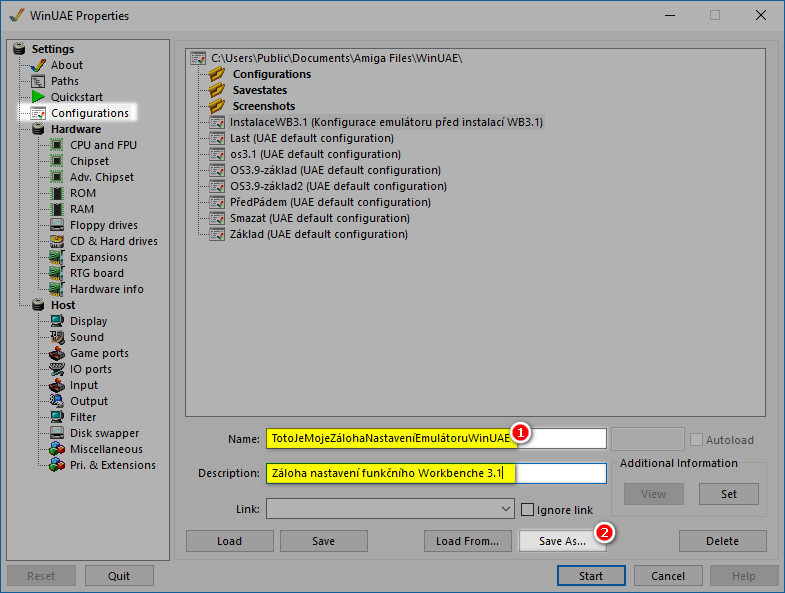Open Disk swapper icon

pos(57,433)
